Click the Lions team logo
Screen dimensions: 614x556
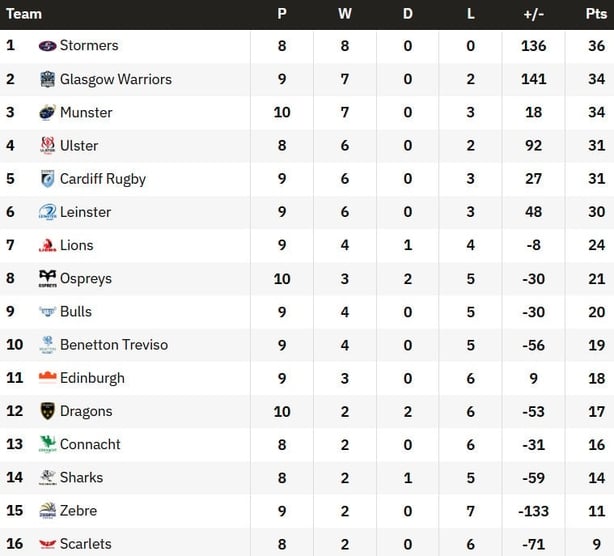point(47,245)
